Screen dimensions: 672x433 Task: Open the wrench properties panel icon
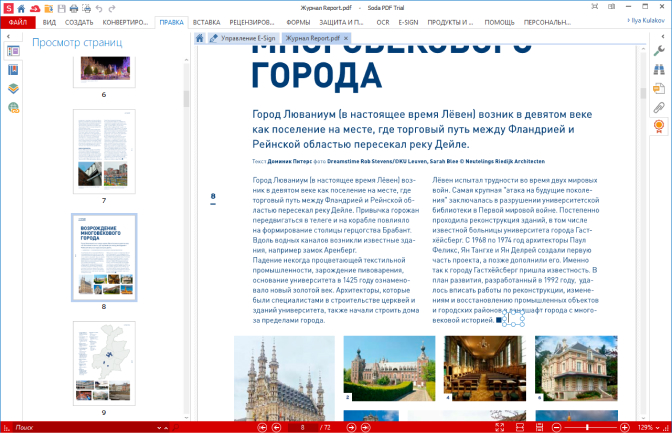(659, 51)
